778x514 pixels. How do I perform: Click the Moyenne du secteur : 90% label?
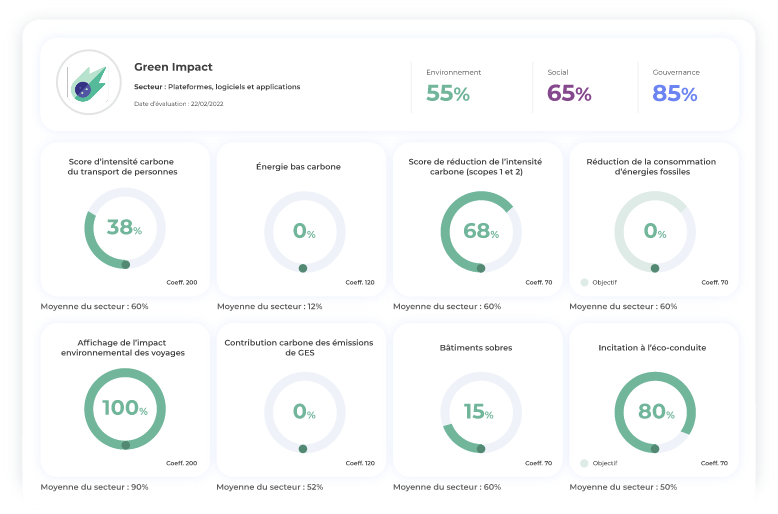94,487
